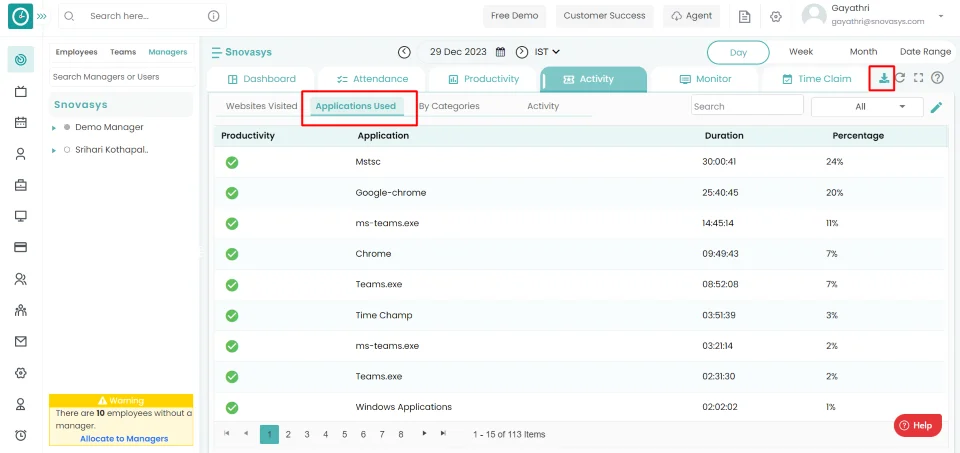Open the sidebar gear settings icon
960x453 pixels.
(21, 373)
